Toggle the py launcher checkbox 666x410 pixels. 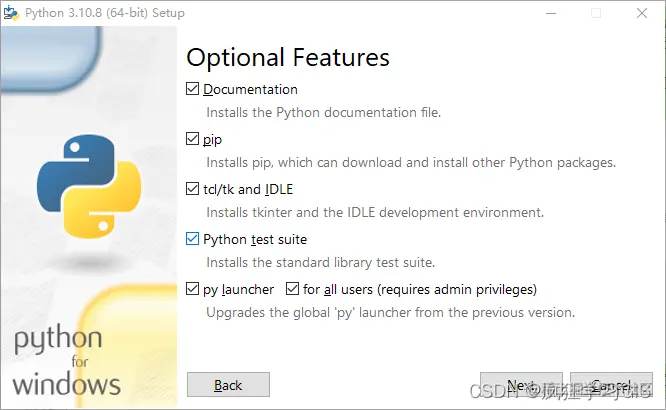tap(192, 289)
